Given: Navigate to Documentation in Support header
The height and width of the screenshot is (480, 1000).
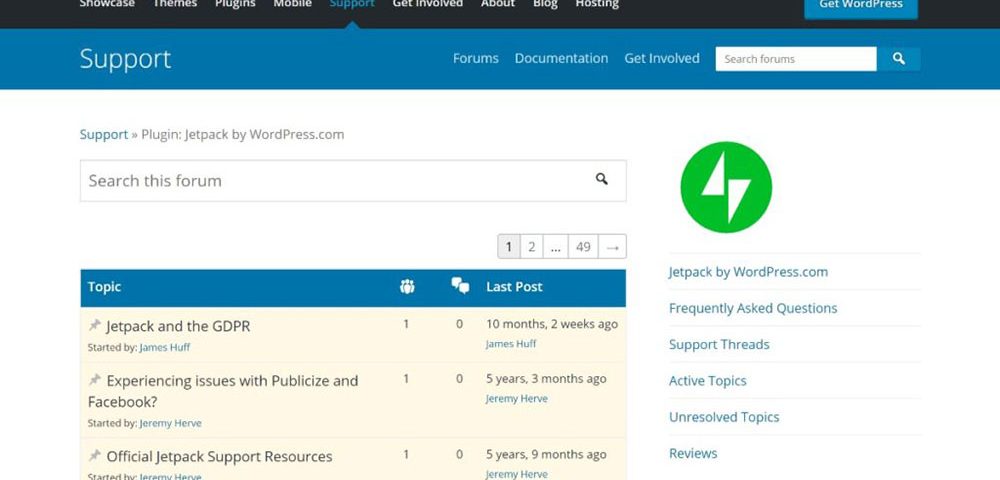Looking at the screenshot, I should [x=561, y=59].
